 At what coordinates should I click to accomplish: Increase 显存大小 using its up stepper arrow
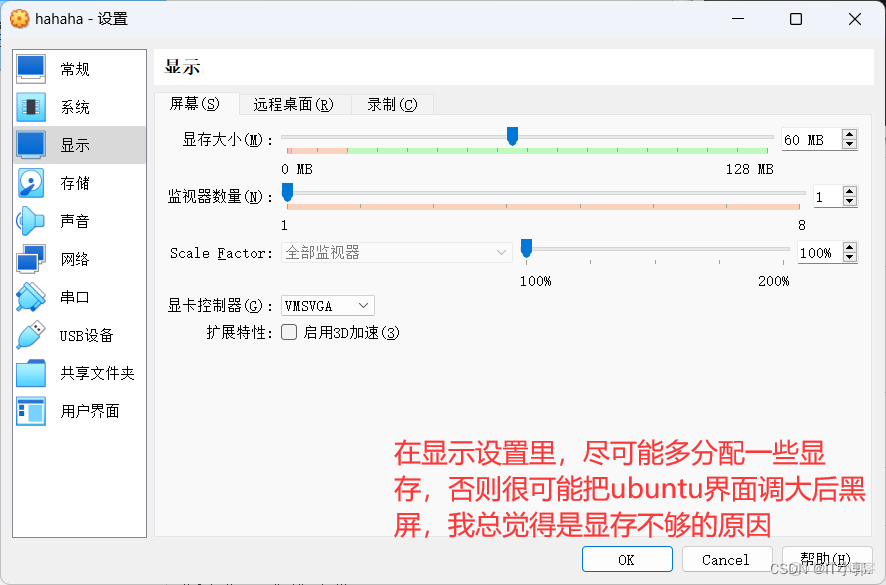pos(848,134)
